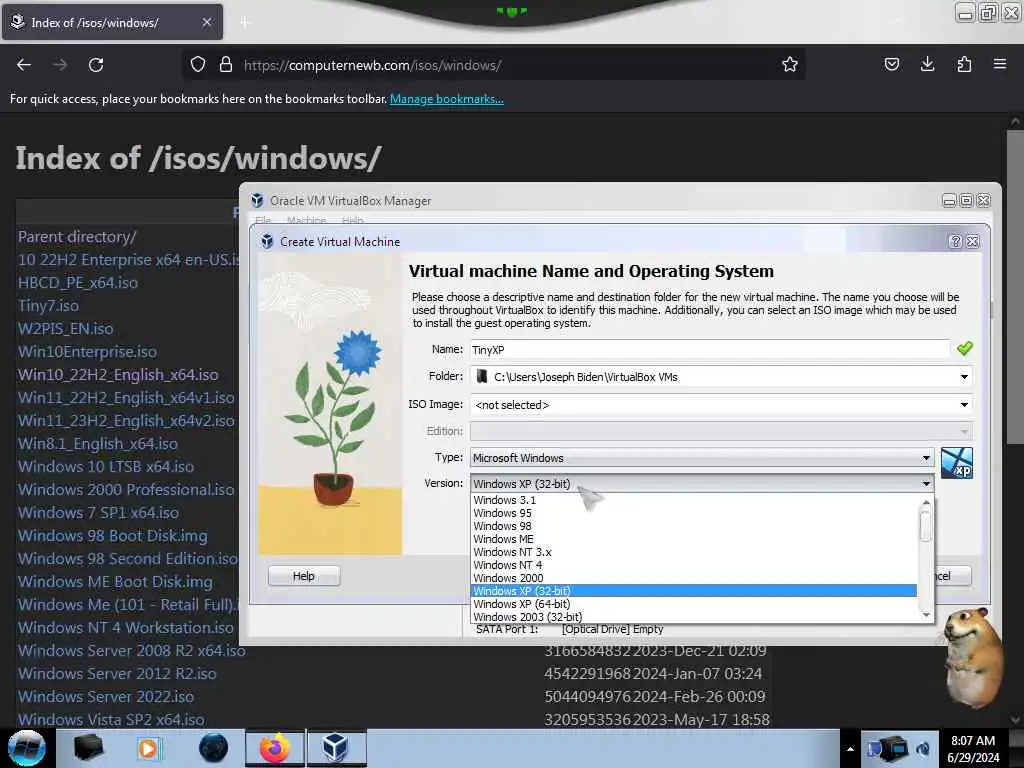Open the Firefox downloads panel

(927, 65)
